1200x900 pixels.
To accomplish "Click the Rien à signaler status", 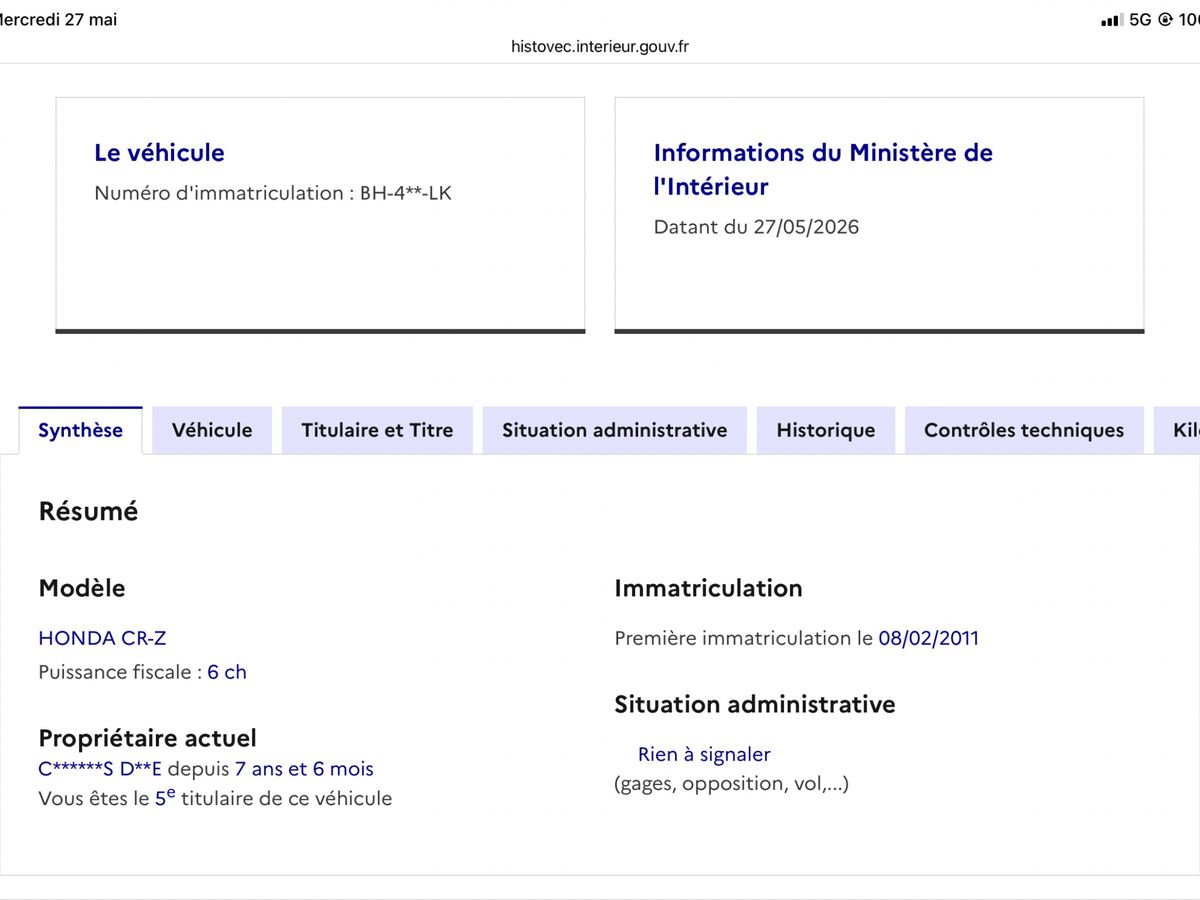I will click(704, 754).
